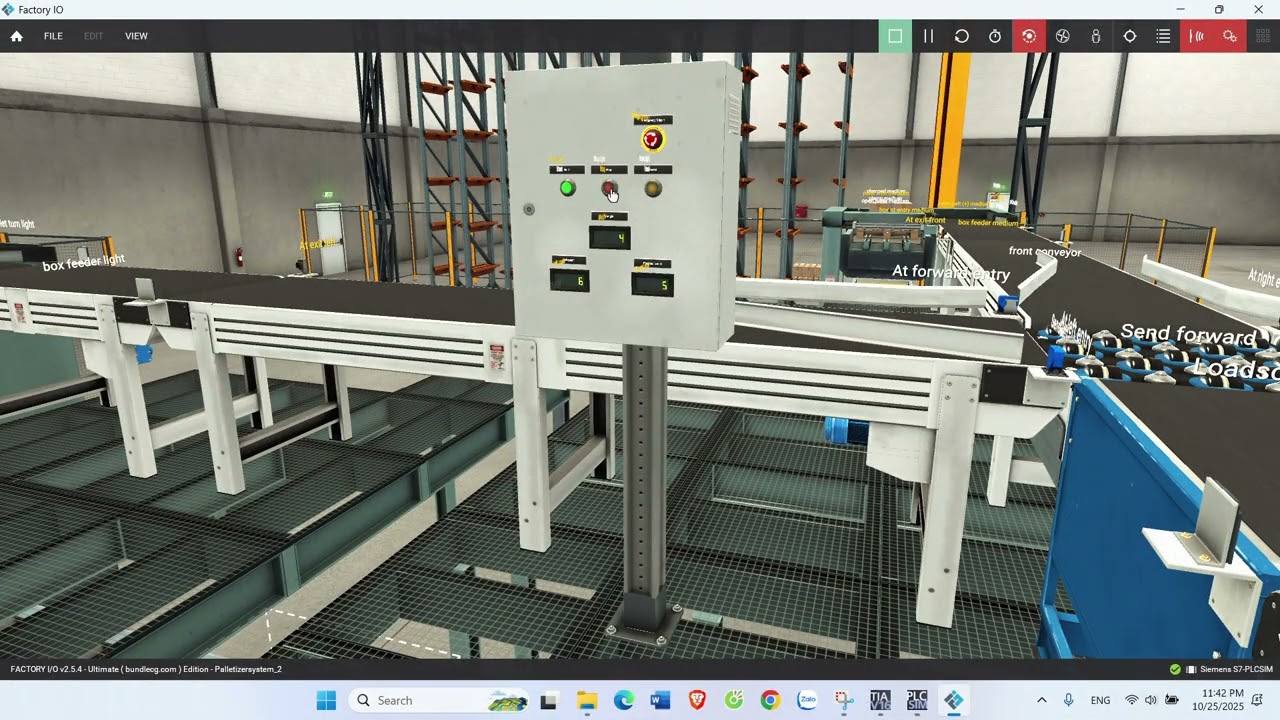
Task: Click the ENG language indicator
Action: [1100, 700]
